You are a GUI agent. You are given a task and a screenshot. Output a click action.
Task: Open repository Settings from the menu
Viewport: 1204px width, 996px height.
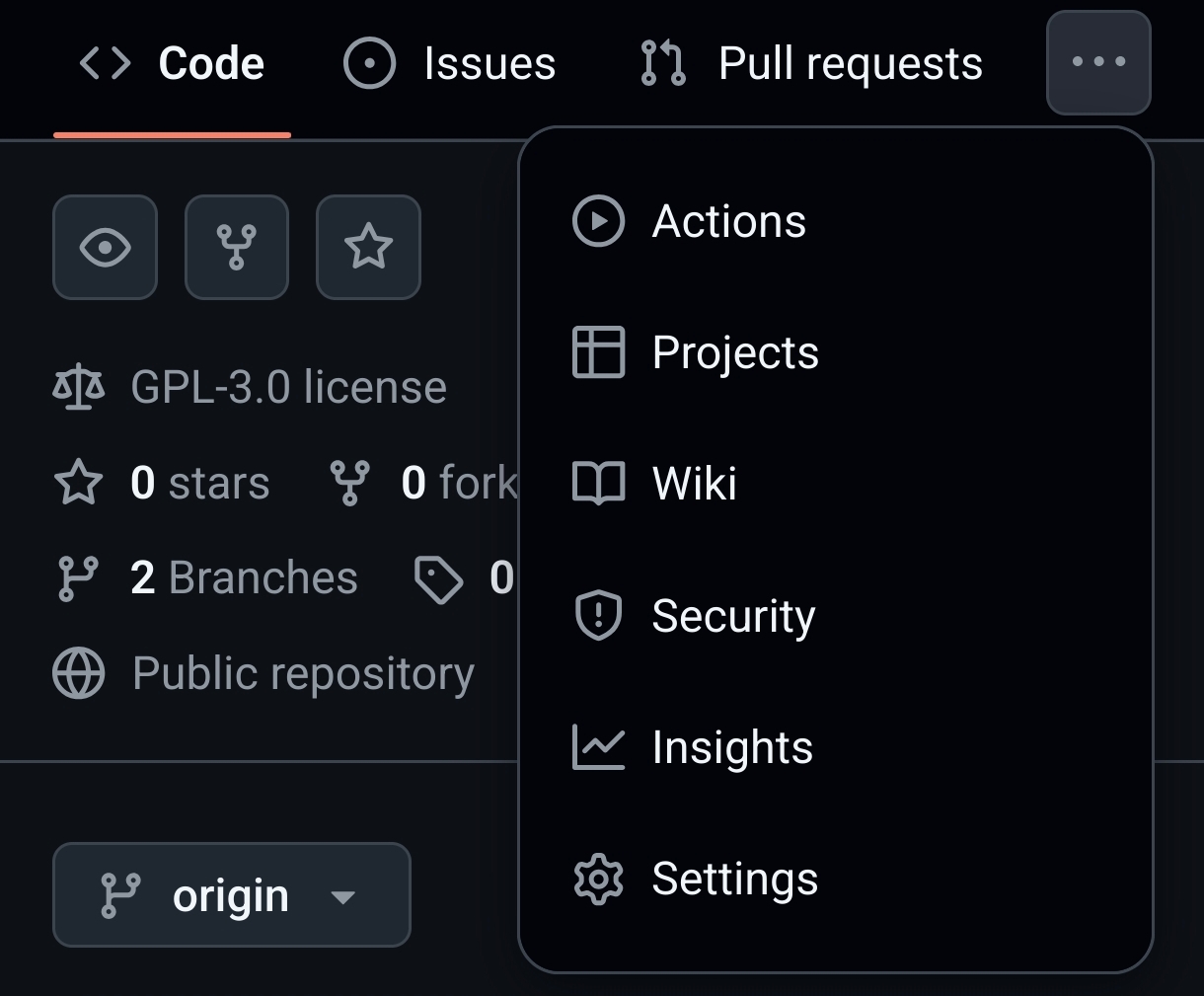[x=734, y=879]
